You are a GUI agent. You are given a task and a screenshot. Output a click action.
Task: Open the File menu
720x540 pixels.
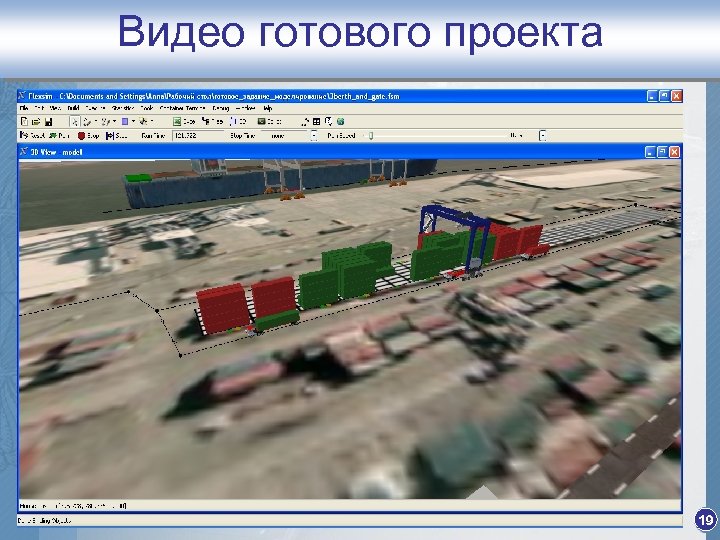point(24,108)
